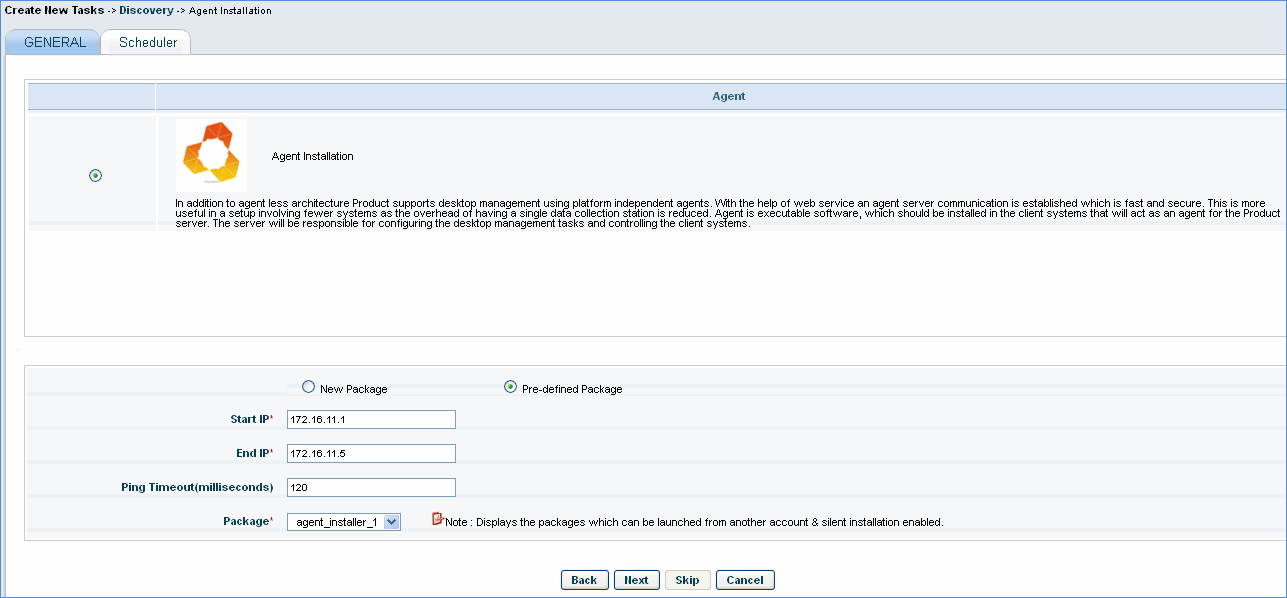Click the orange Agent Installation logo
1287x598 pixels.
pyautogui.click(x=210, y=155)
